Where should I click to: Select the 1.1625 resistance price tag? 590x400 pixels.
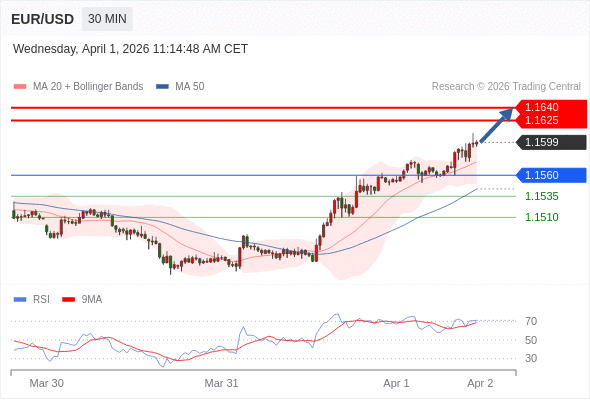[550, 121]
